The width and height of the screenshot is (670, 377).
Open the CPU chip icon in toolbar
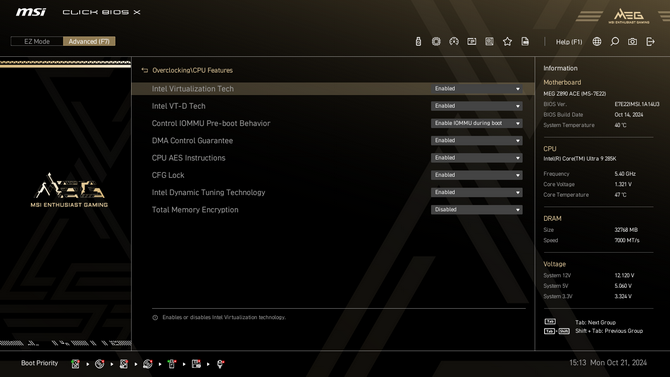pyautogui.click(x=436, y=41)
